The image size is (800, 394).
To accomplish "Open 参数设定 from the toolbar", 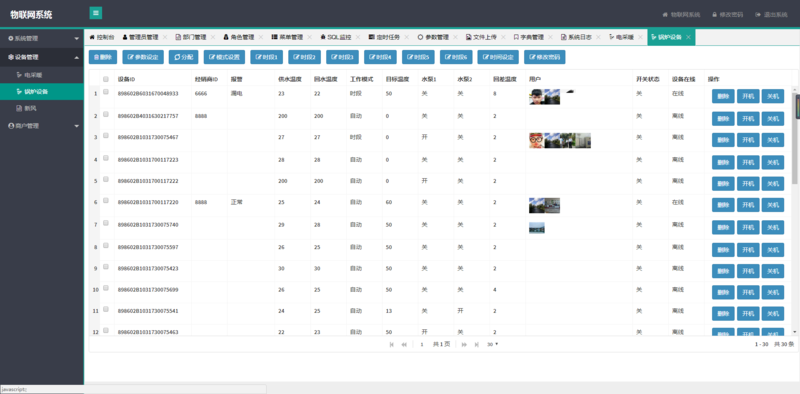I will 143,57.
